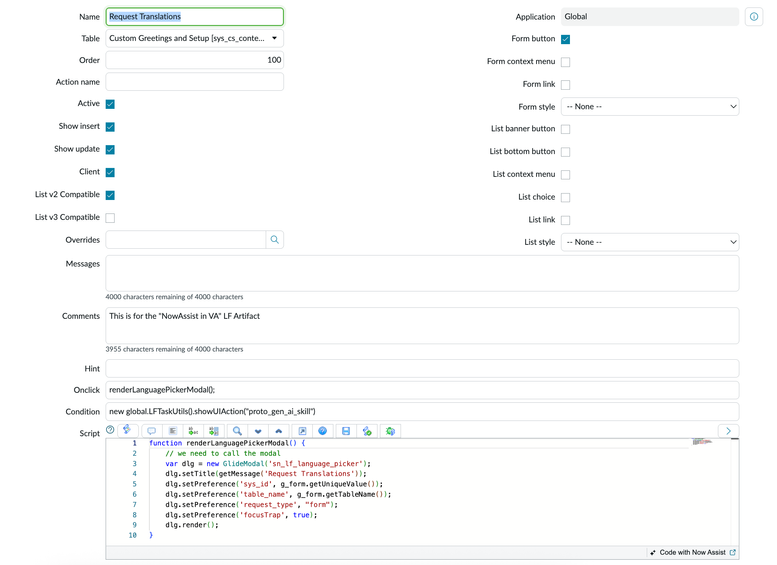Uncheck the Active checkbox

110,104
